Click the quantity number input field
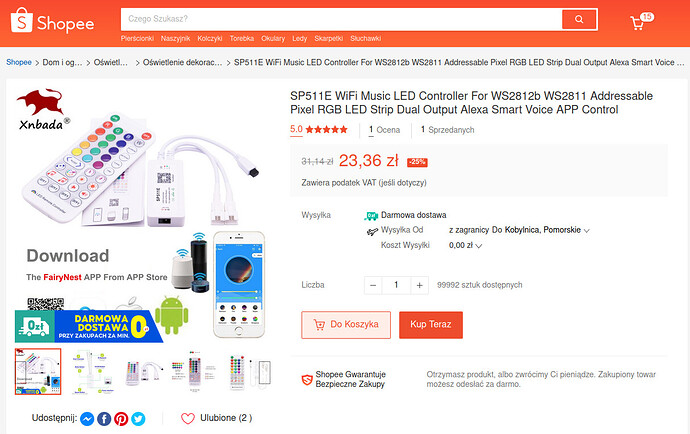Viewport: 690px width, 434px height. coord(397,285)
